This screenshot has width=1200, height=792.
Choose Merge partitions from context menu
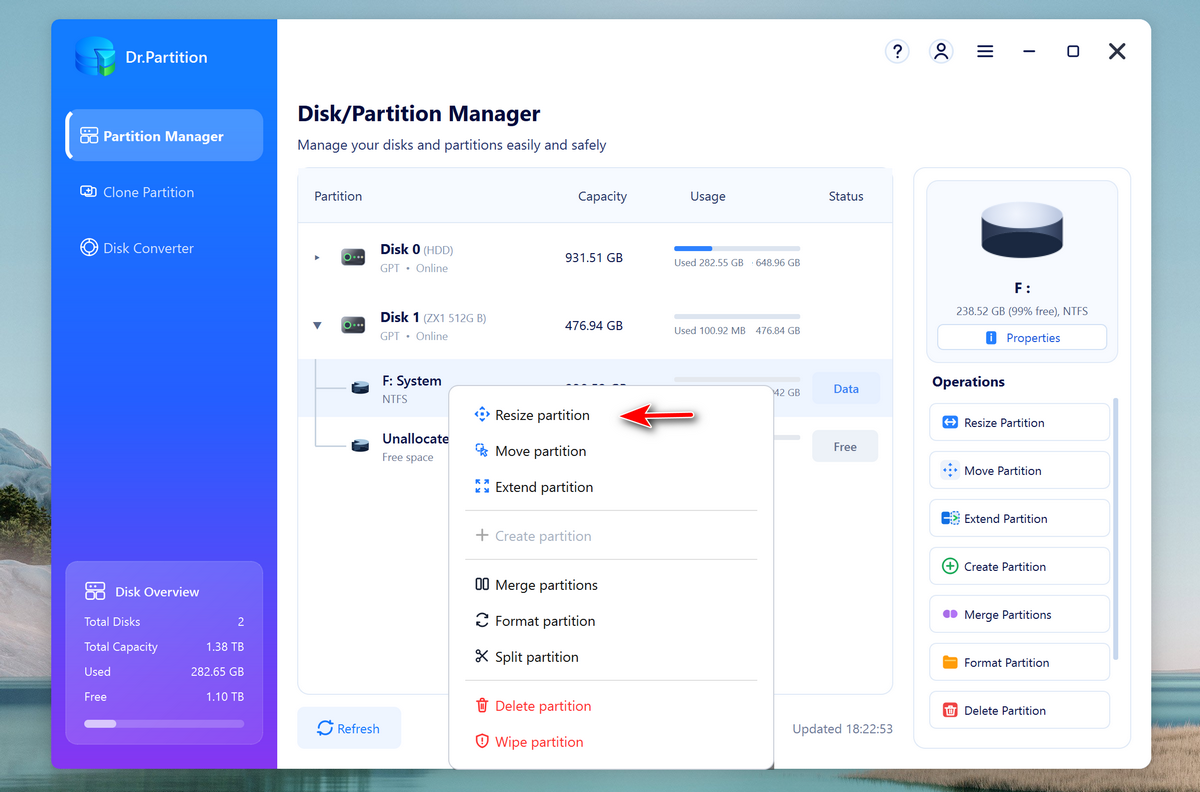(x=611, y=585)
